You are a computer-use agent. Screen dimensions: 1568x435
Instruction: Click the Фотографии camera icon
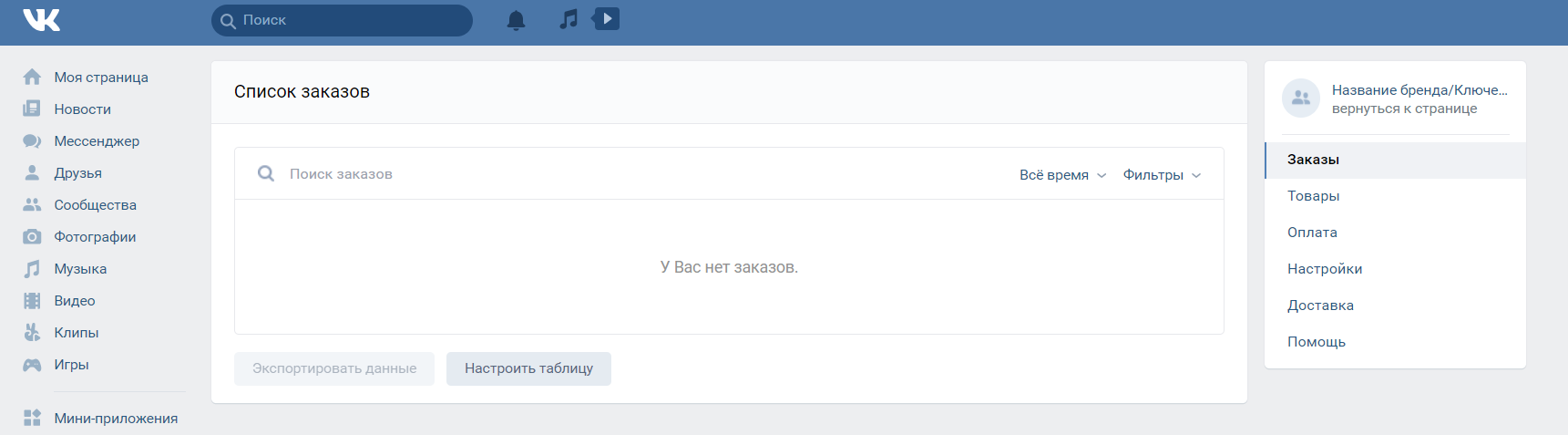pyautogui.click(x=32, y=236)
